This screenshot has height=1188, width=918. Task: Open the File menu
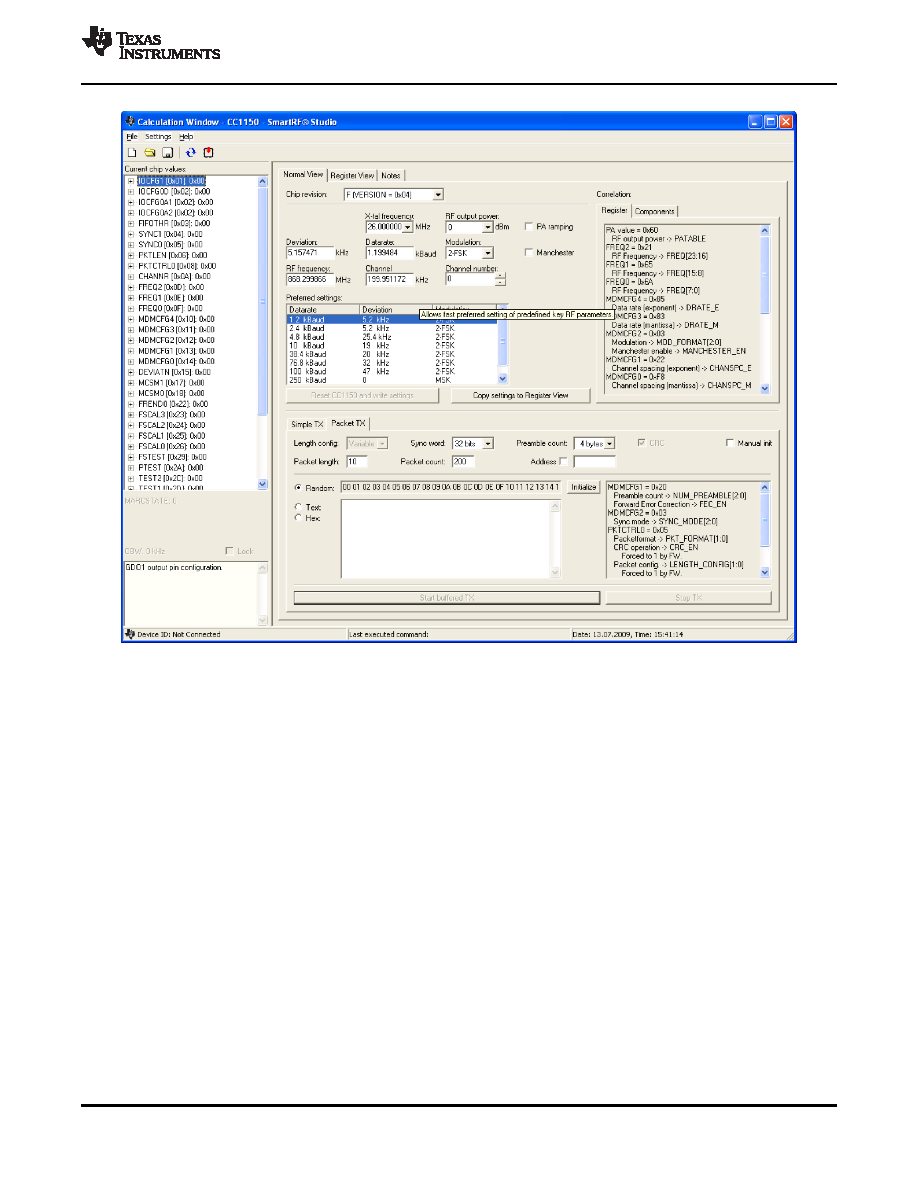click(132, 137)
